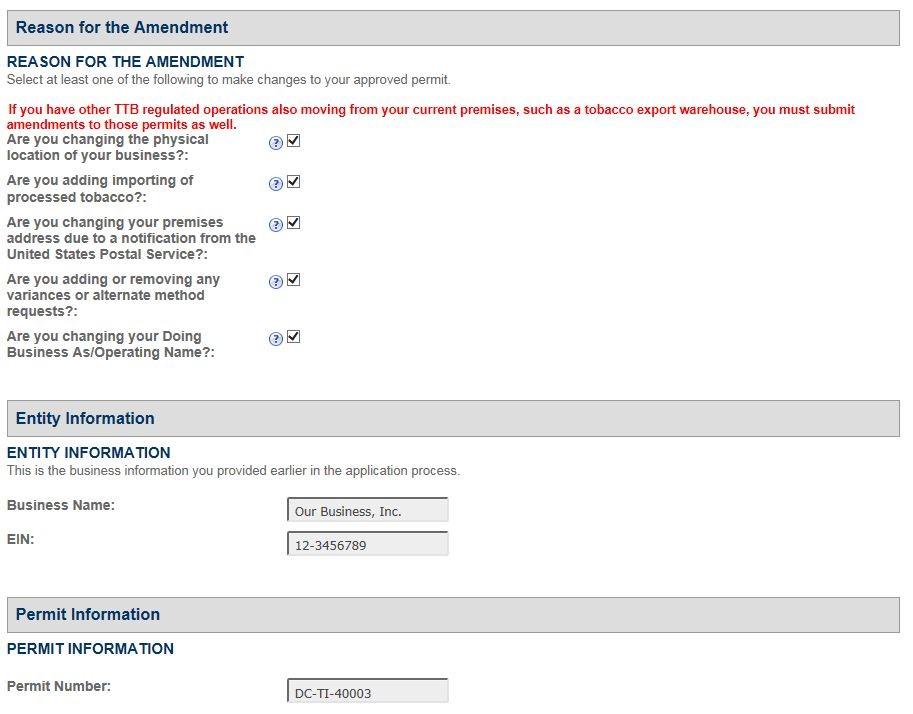
Task: Click help icon for changing physical location
Action: pos(276,143)
